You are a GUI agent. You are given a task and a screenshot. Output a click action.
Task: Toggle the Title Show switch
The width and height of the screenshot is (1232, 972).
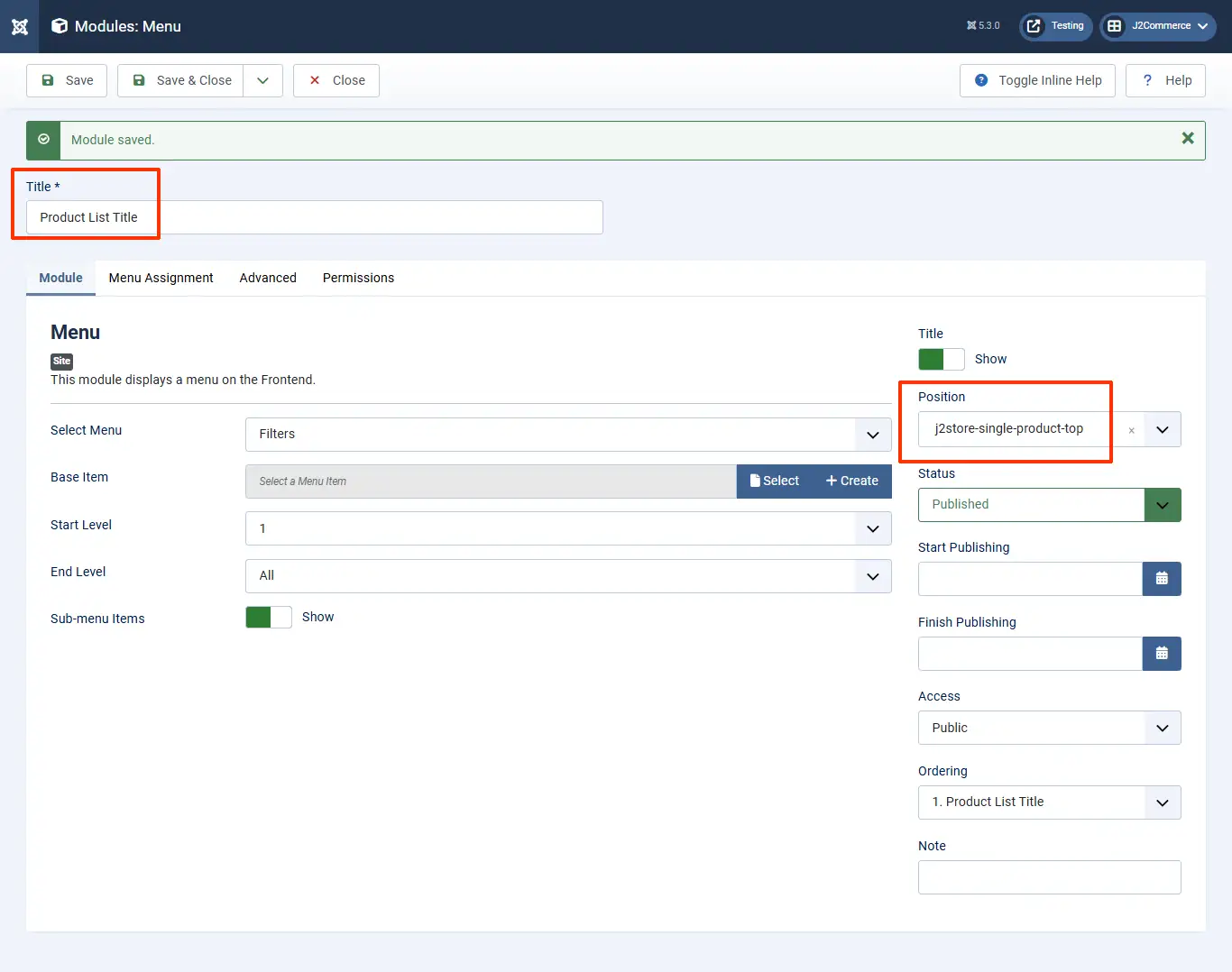tap(941, 359)
